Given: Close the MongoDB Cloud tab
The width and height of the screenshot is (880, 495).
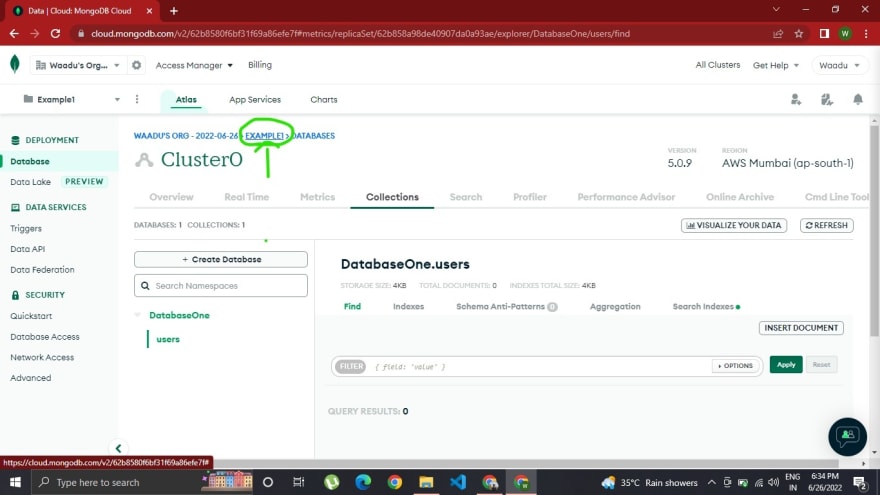Looking at the screenshot, I should [x=149, y=11].
